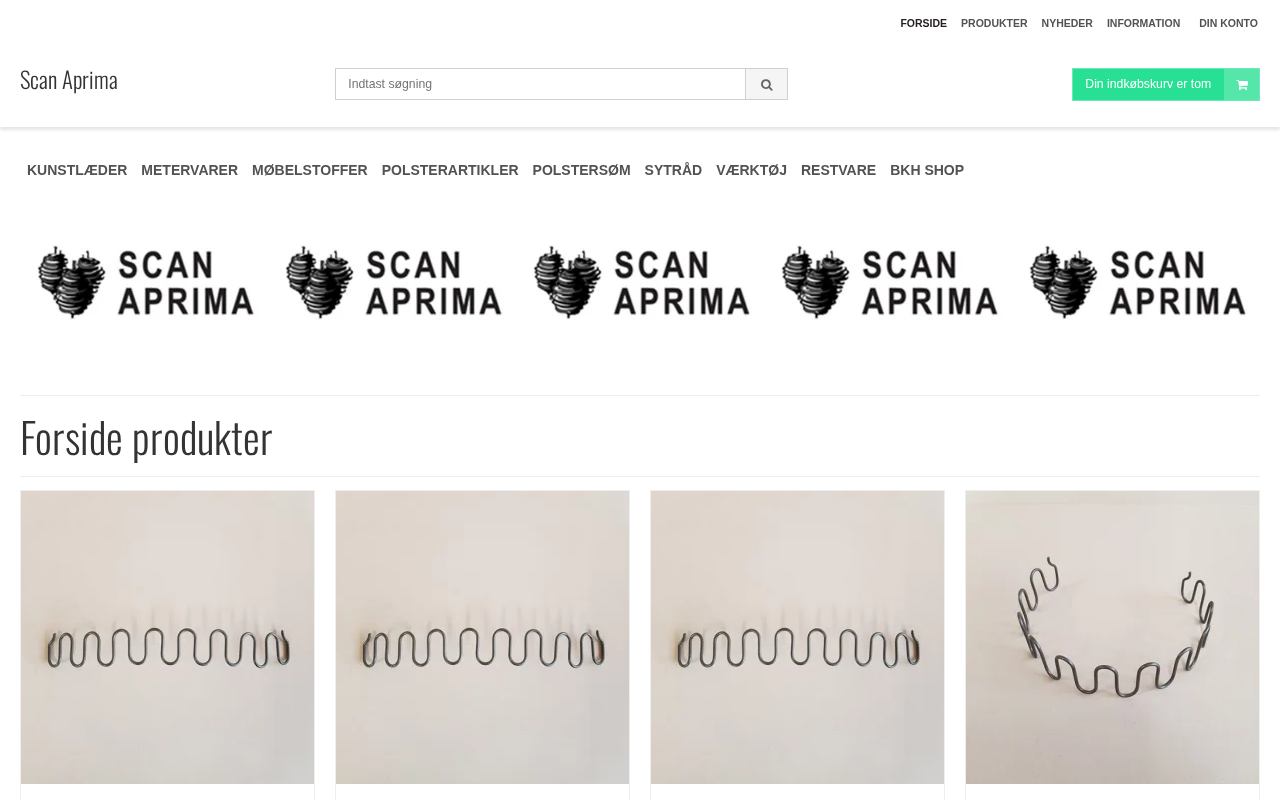Select the MØBELSTOFFER menu item
Viewport: 1280px width, 800px height.
click(x=310, y=170)
